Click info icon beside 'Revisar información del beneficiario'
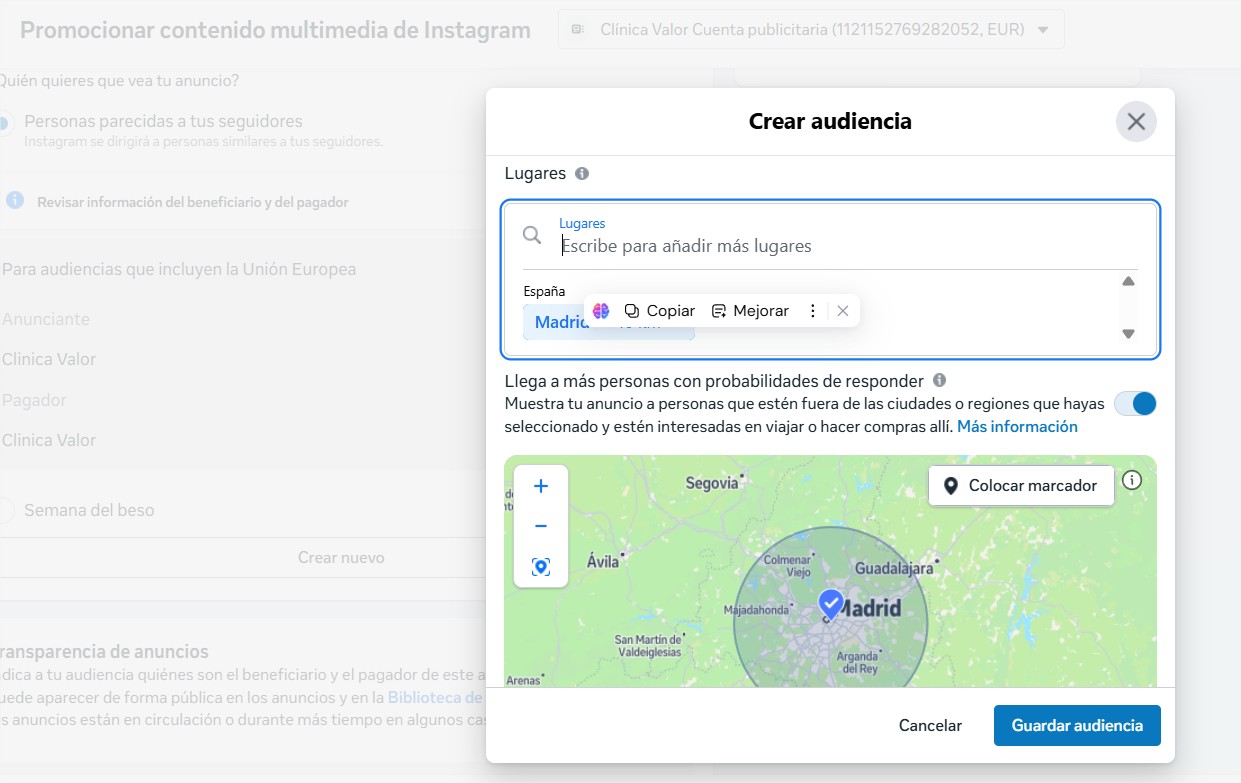The image size is (1241, 783). pos(14,201)
